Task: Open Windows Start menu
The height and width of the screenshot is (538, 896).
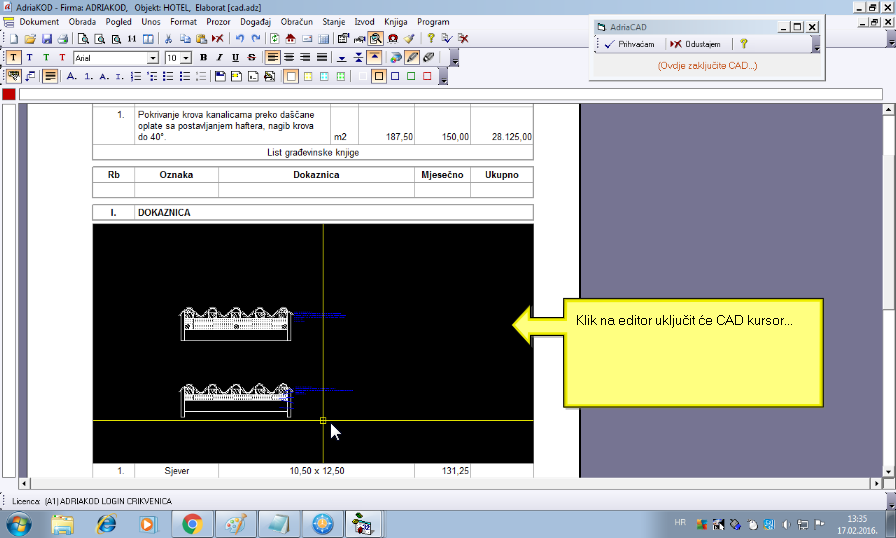Action: [x=19, y=524]
